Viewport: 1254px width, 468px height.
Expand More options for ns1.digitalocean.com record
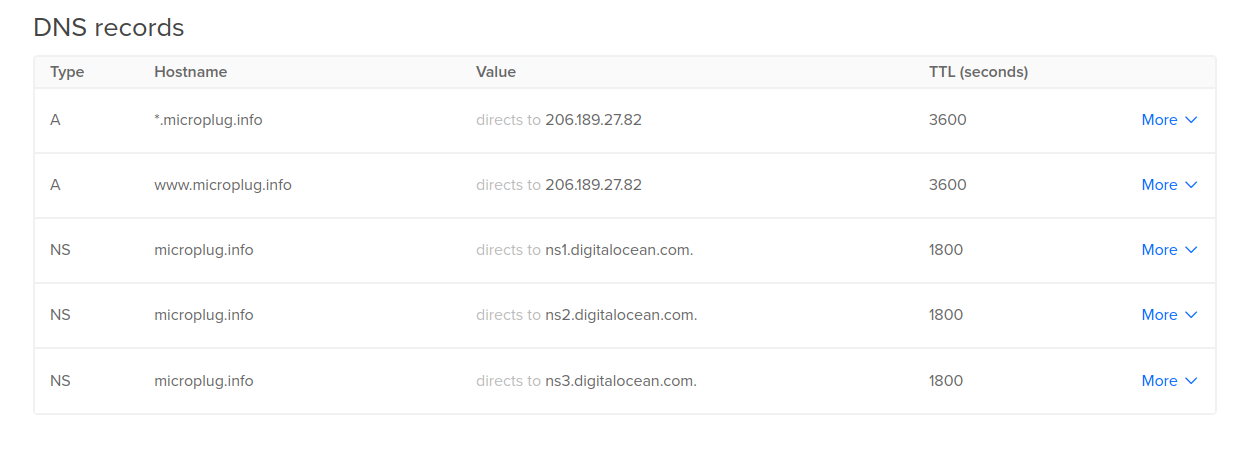click(1168, 250)
